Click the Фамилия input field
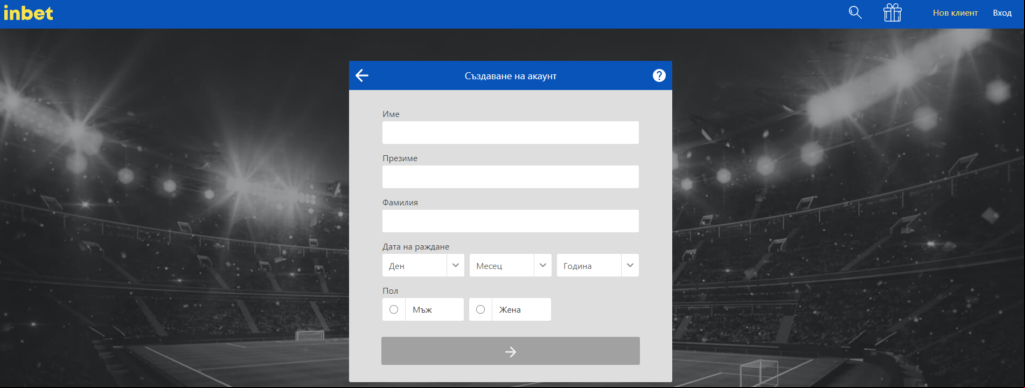 (511, 221)
